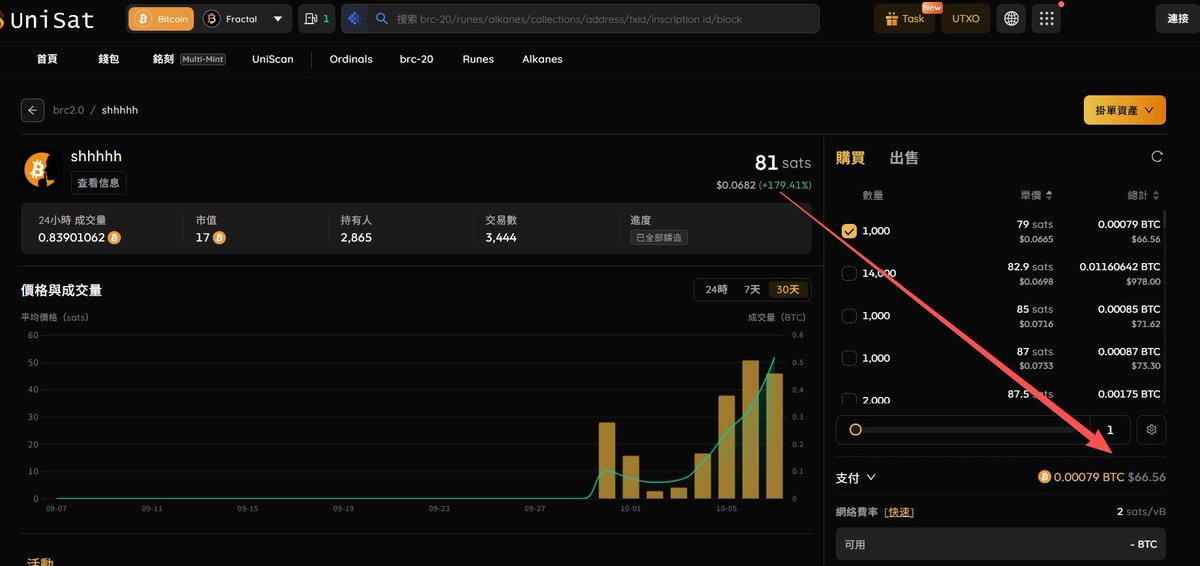This screenshot has height=566, width=1200.
Task: Click the Task gift button
Action: coord(905,18)
